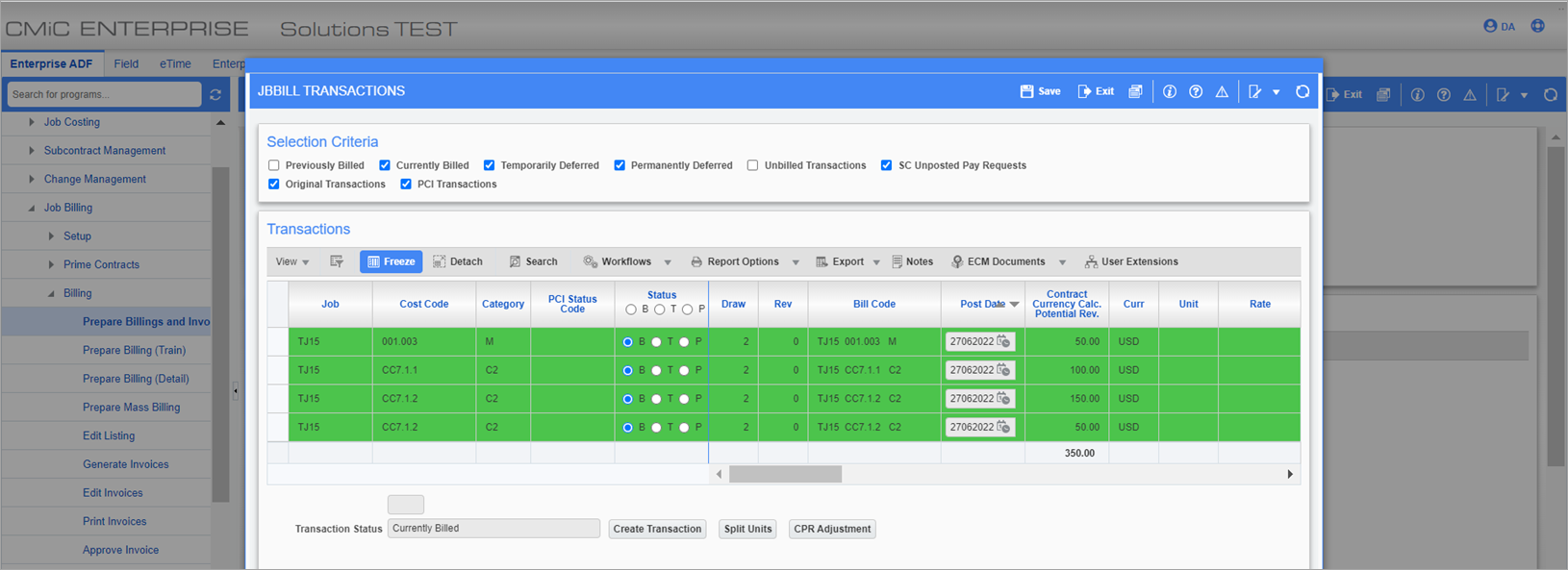Screen dimensions: 1568x570
Task: Open dropdown arrow next to edit icon
Action: 1277,92
